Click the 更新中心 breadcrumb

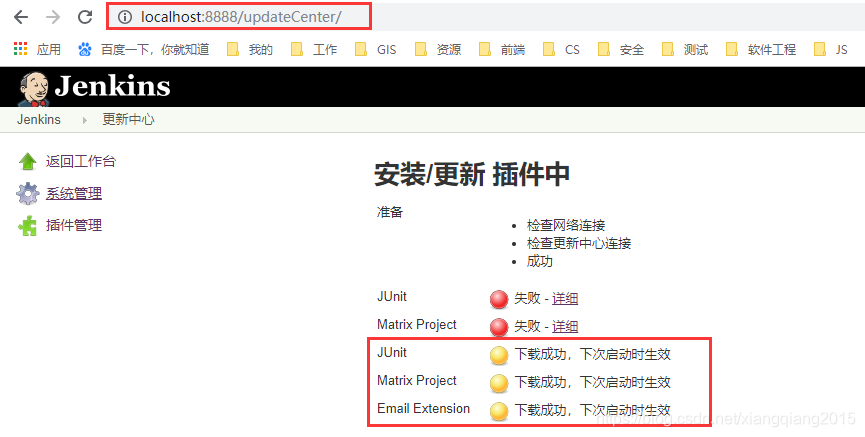[129, 119]
